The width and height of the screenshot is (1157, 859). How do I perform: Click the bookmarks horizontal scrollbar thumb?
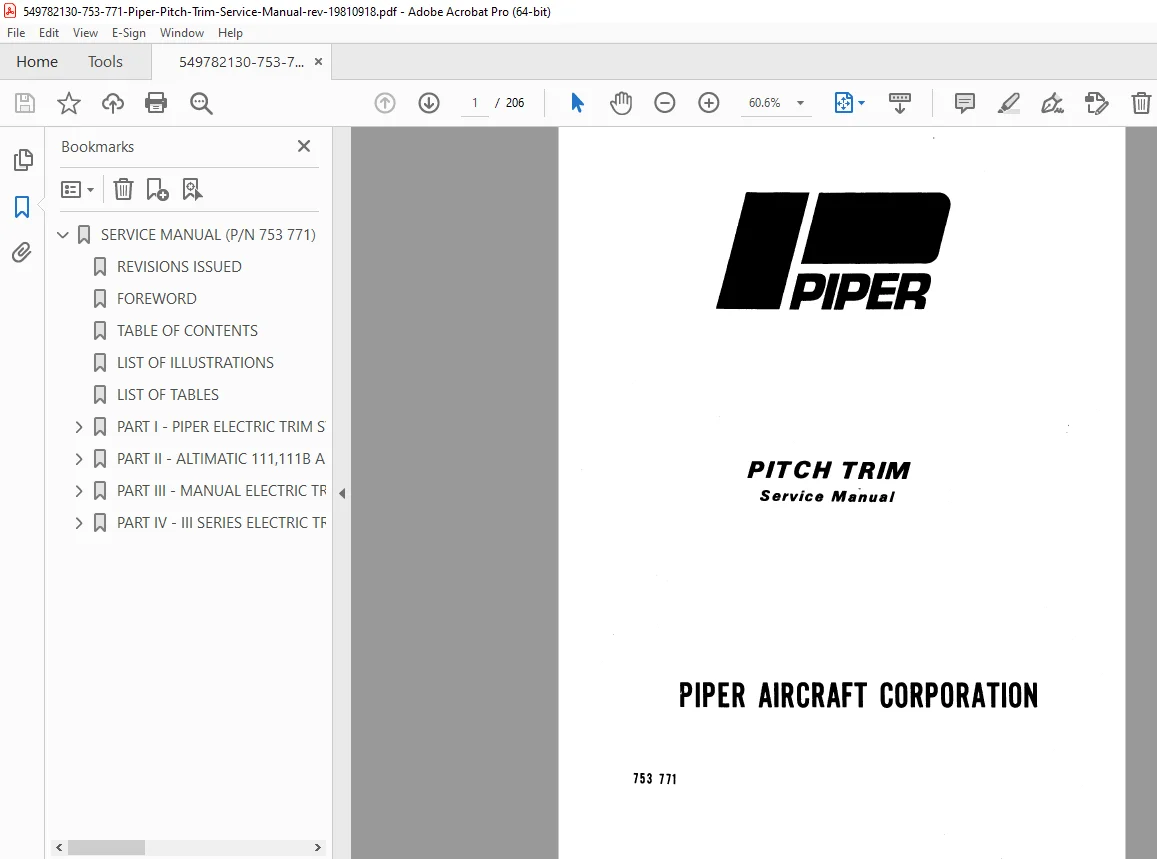pyautogui.click(x=107, y=847)
